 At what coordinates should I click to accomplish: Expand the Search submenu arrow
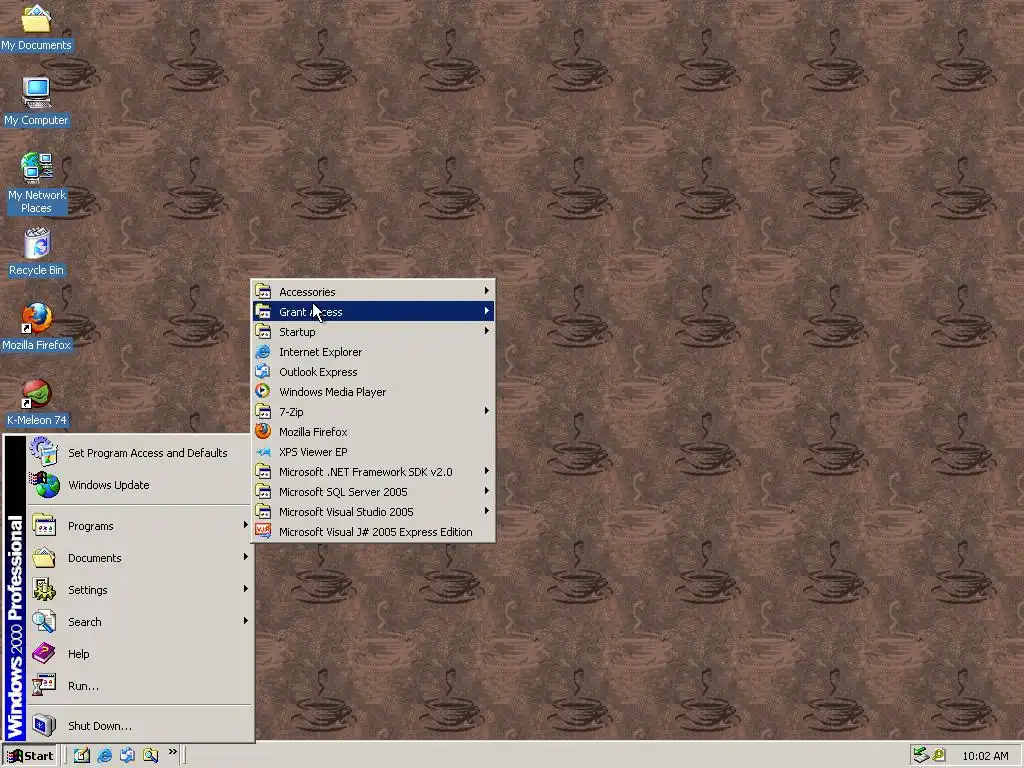point(246,621)
